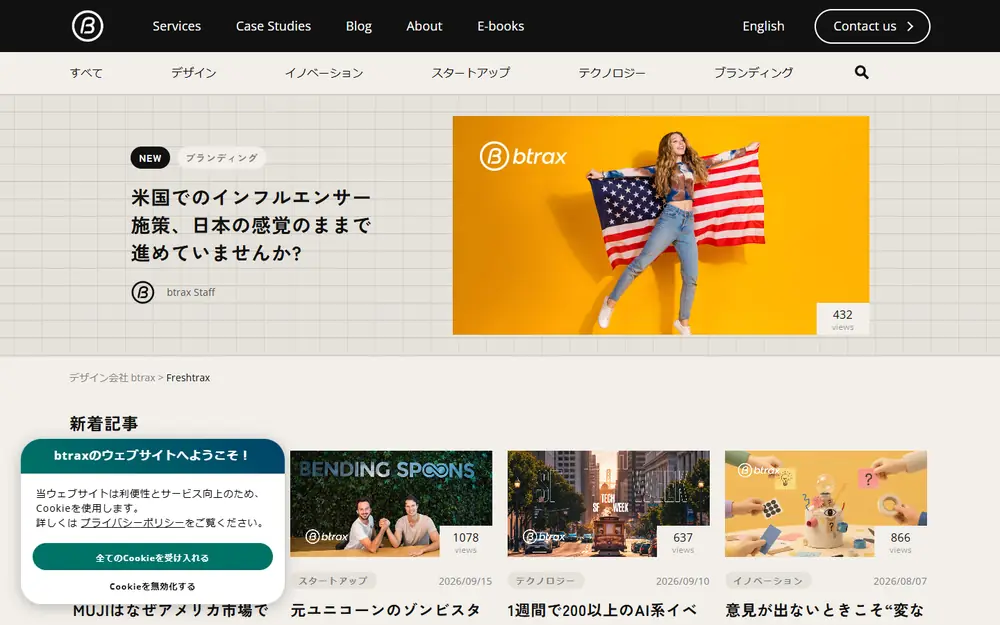Click the 432 views counter

842,319
